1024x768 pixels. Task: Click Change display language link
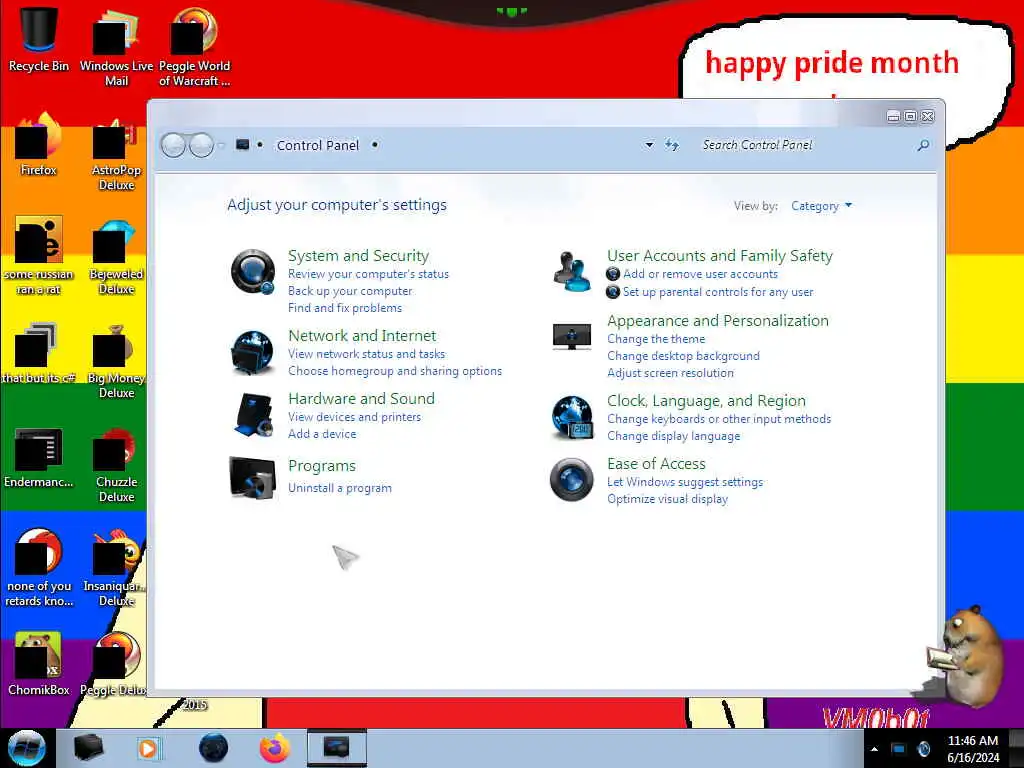[674, 436]
